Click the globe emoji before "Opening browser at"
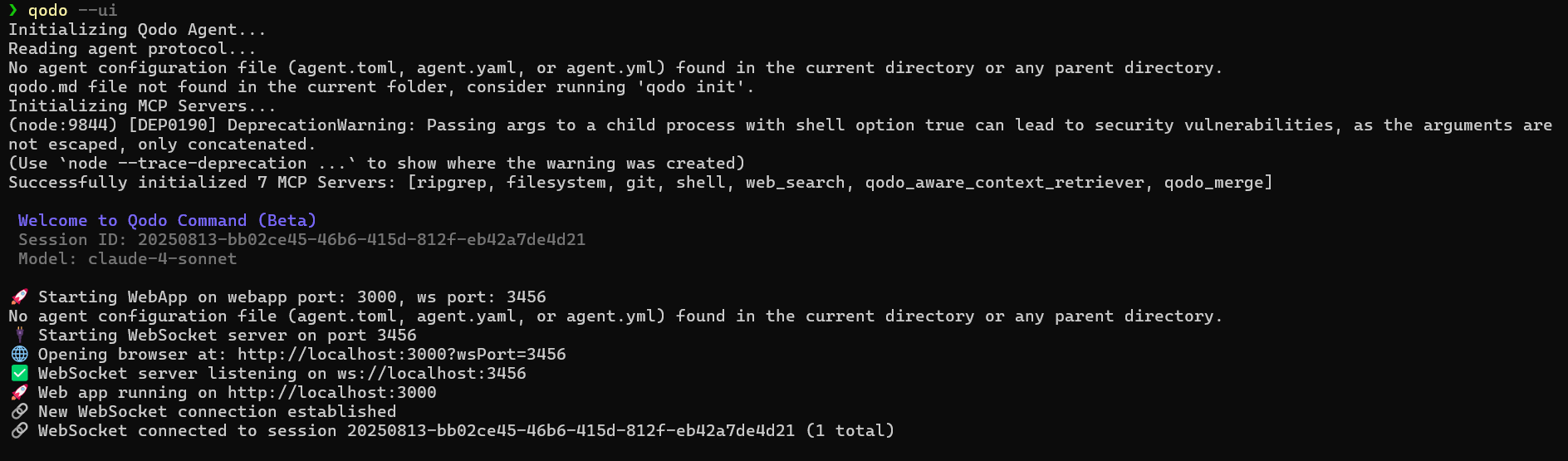The image size is (1568, 461). tap(19, 355)
